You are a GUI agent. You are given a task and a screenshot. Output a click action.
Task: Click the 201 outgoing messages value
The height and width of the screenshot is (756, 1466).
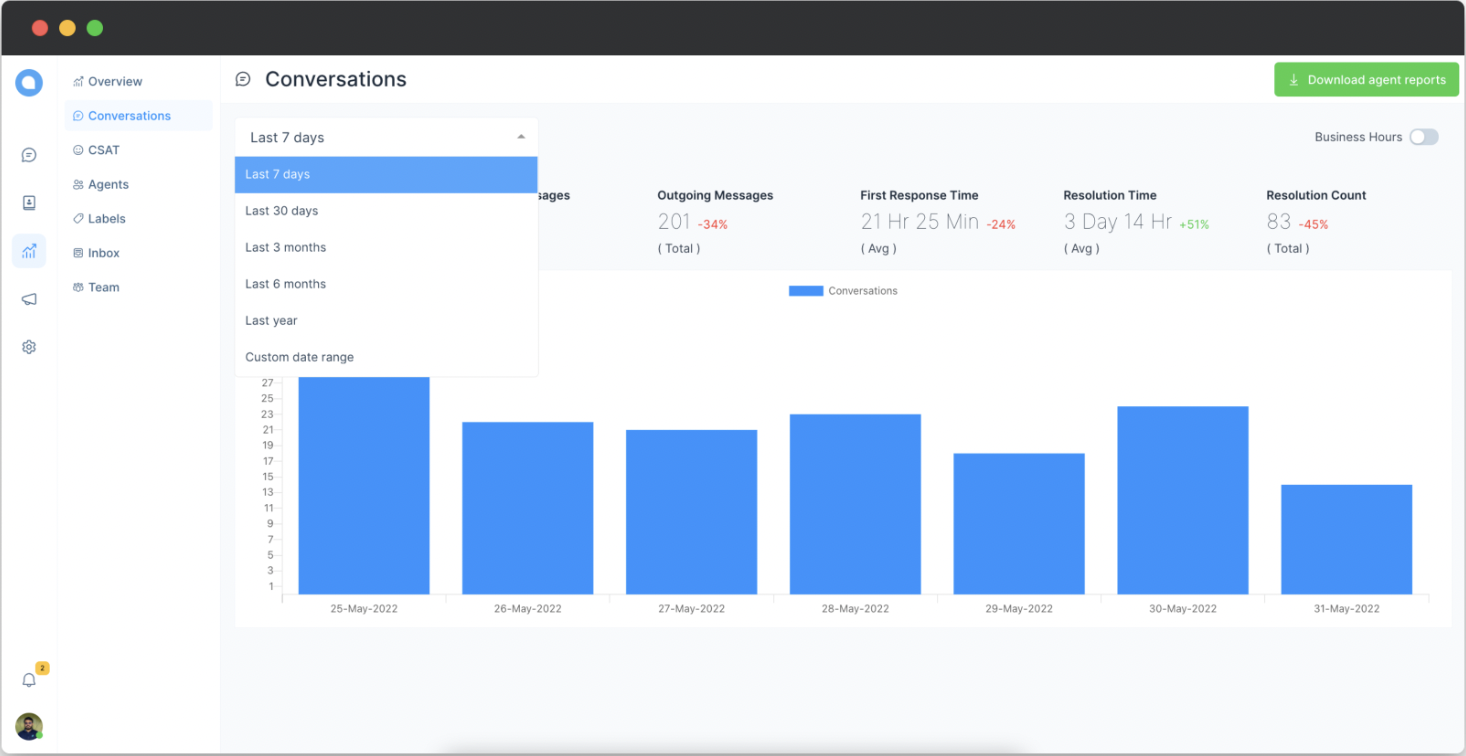[x=674, y=222]
